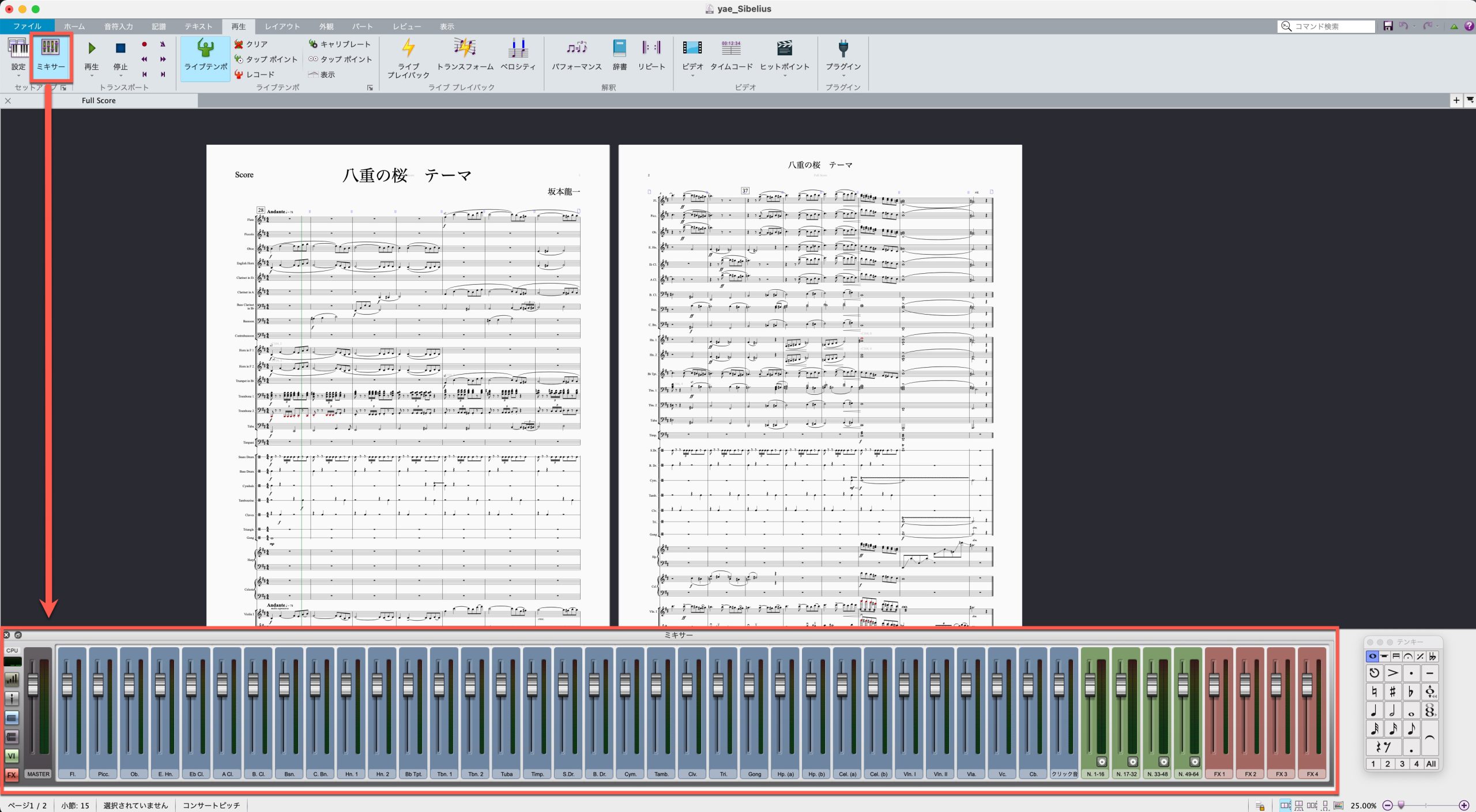
Task: Toggle the green VI strips button
Action: tap(12, 756)
